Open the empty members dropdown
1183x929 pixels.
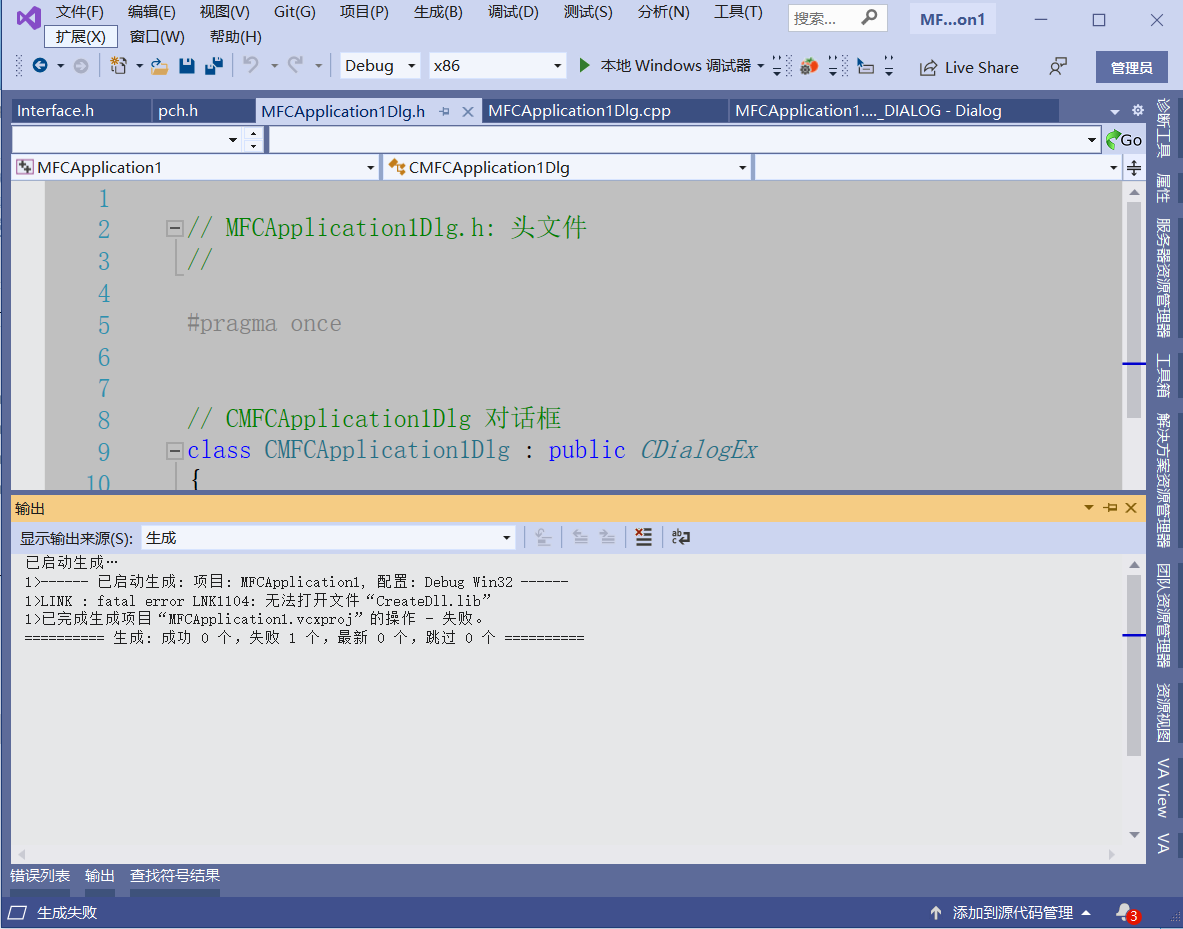tap(938, 168)
